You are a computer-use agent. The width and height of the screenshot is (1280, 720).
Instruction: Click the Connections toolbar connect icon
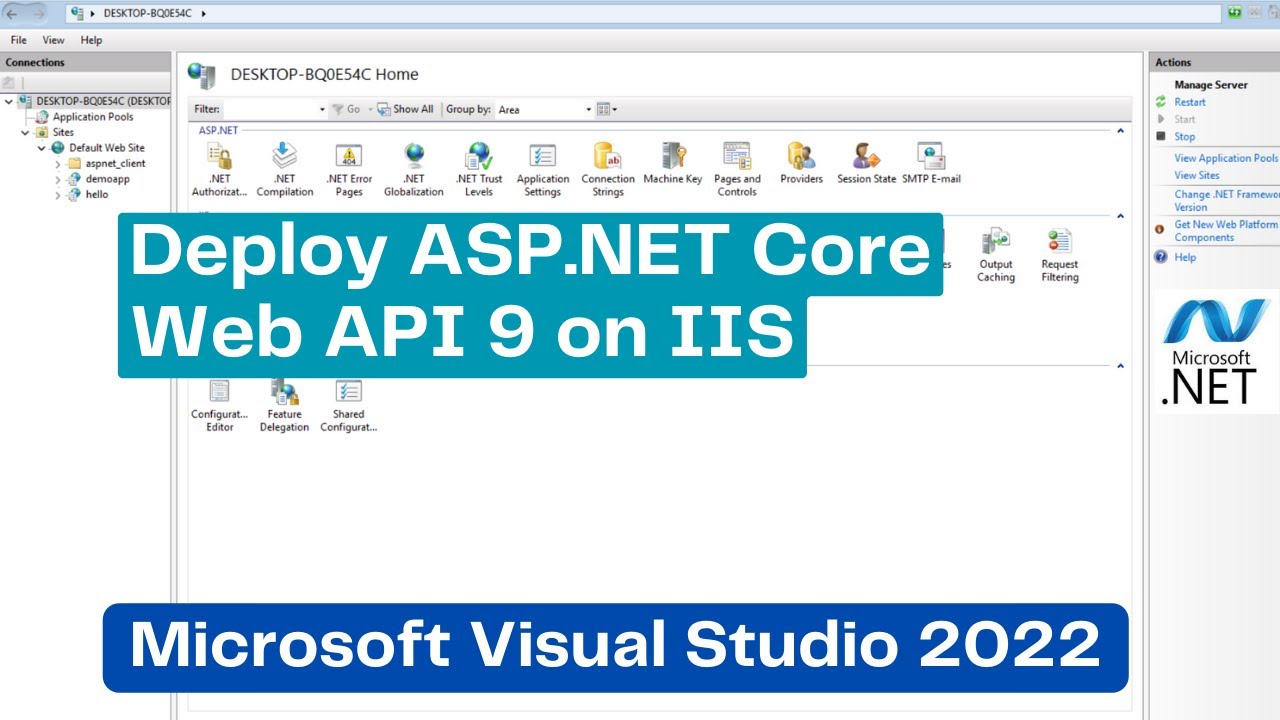[9, 83]
